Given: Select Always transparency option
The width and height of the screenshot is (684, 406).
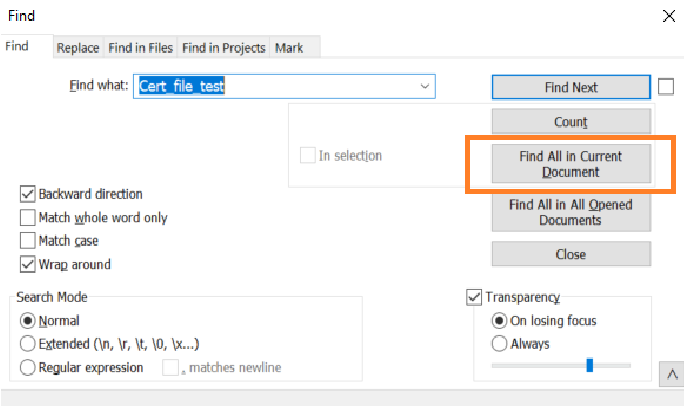Looking at the screenshot, I should point(499,344).
